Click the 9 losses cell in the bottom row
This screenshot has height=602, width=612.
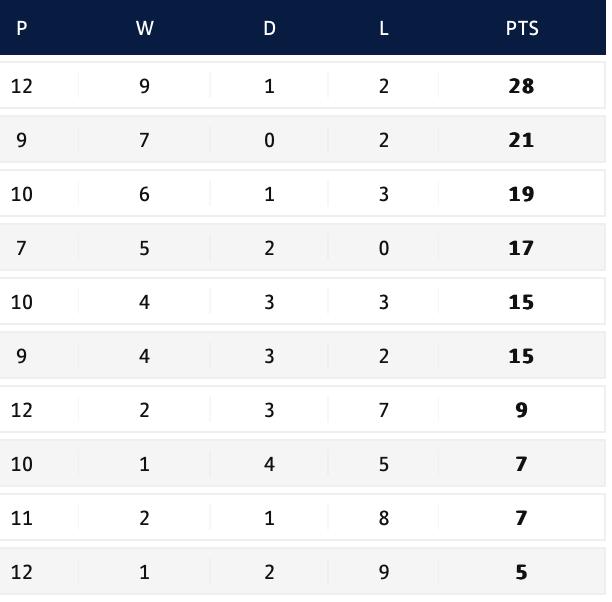tap(383, 572)
